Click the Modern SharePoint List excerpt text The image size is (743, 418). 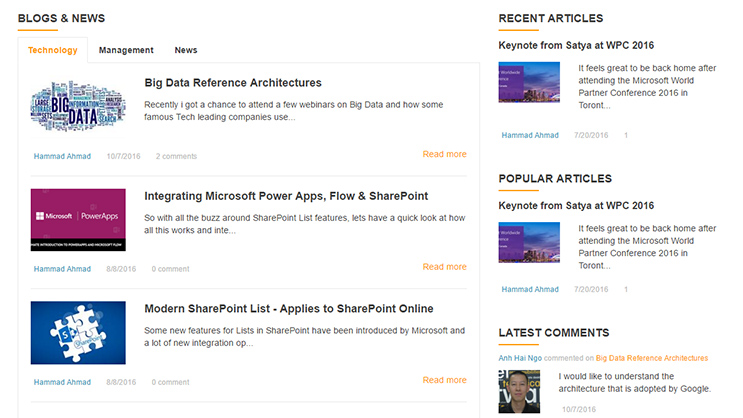click(x=305, y=337)
